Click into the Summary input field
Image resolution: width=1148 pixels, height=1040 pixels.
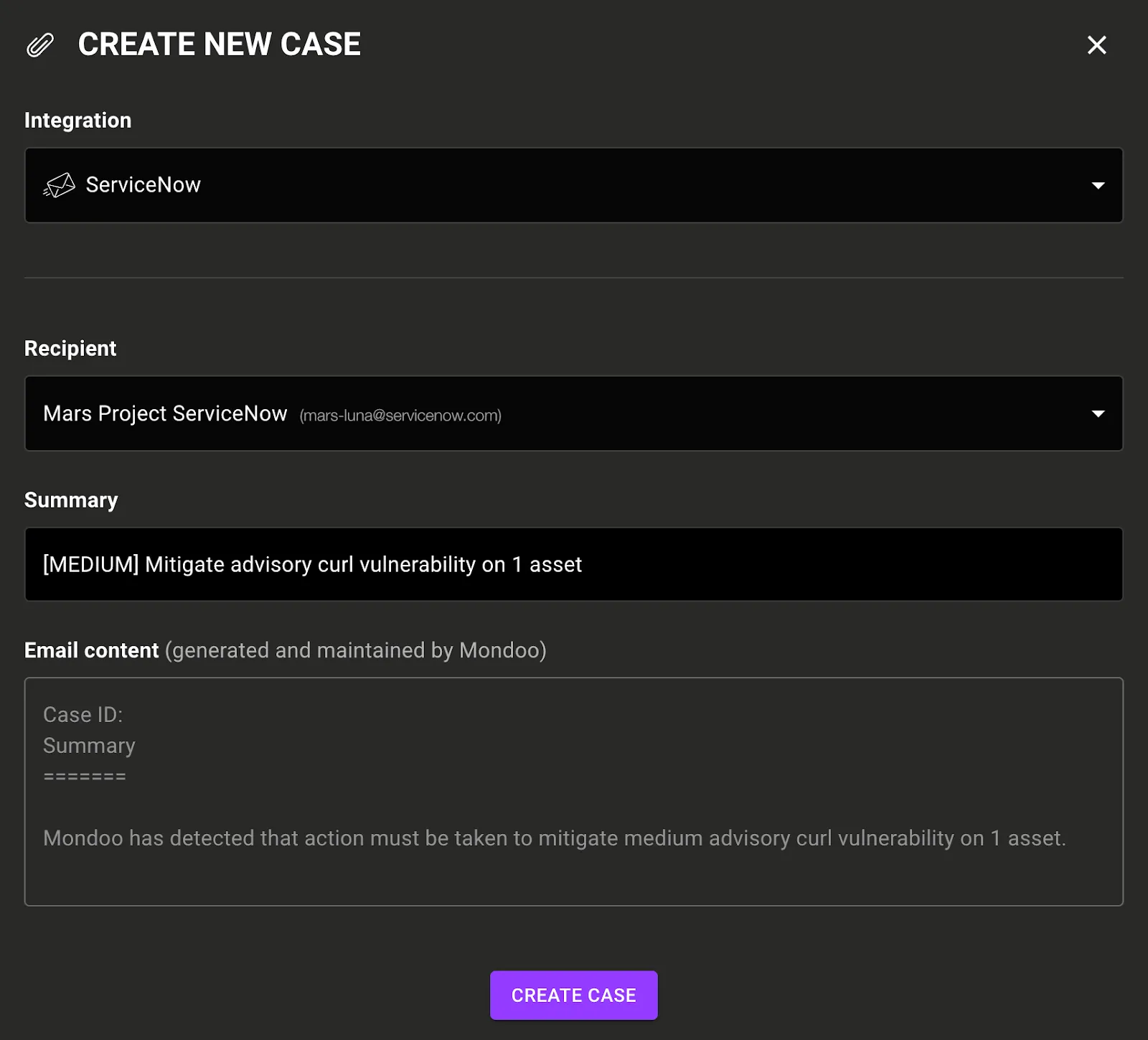tap(573, 564)
